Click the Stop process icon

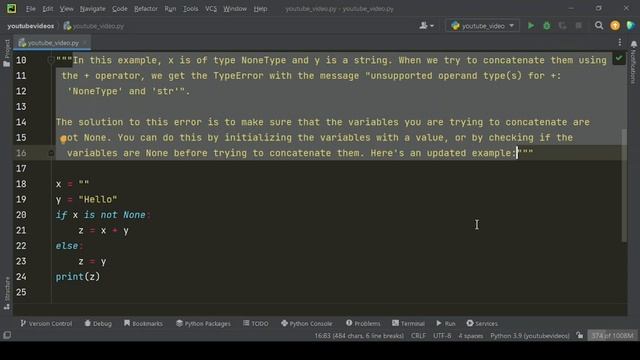(578, 26)
